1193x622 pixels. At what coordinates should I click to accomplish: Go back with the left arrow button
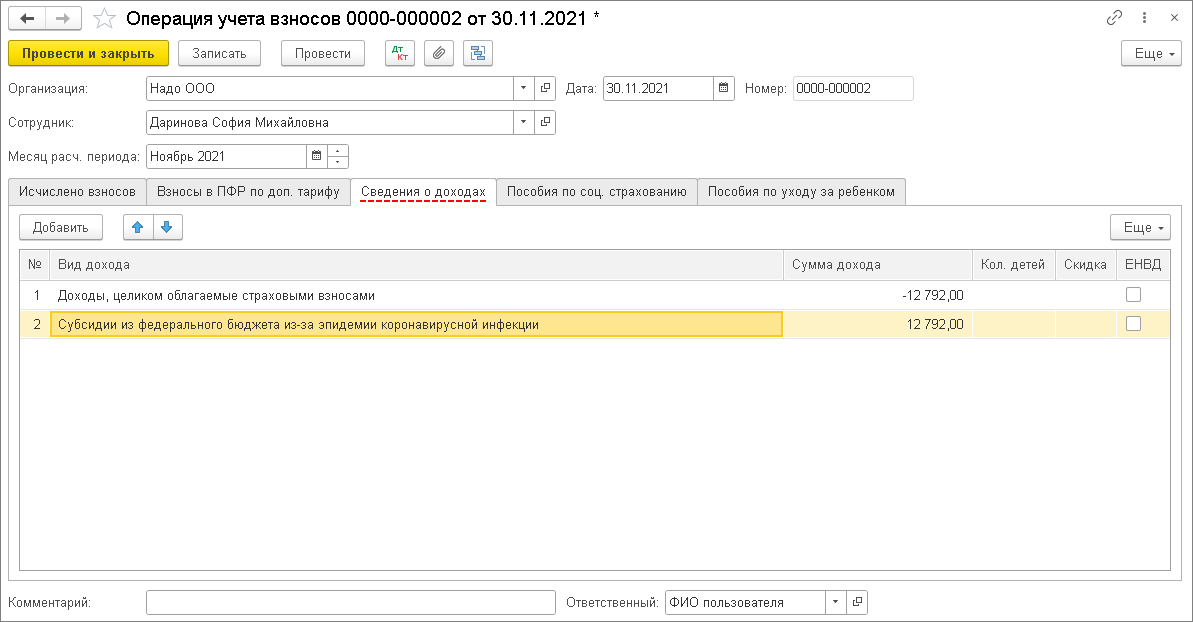click(x=27, y=18)
